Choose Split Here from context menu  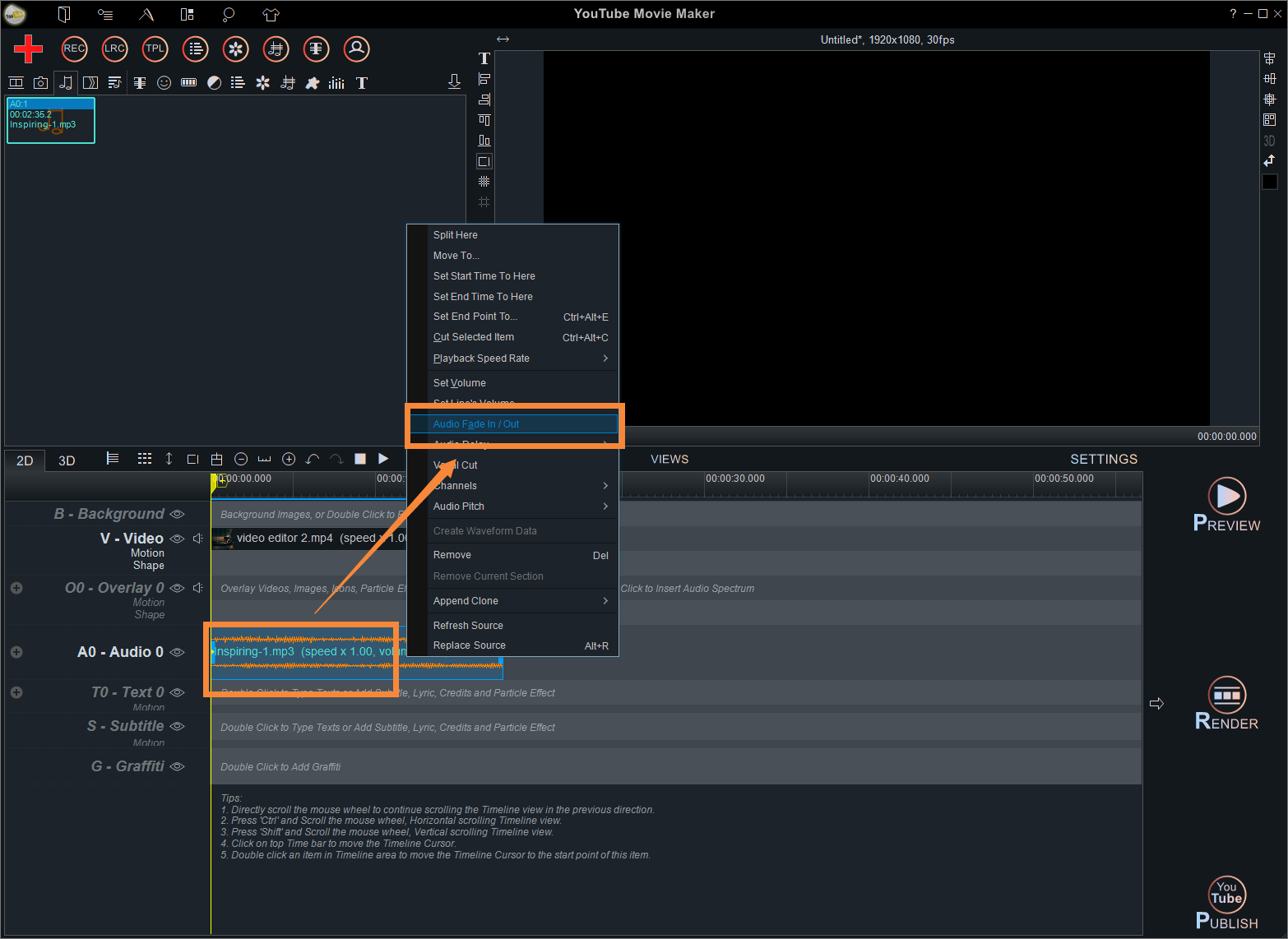tap(522, 235)
